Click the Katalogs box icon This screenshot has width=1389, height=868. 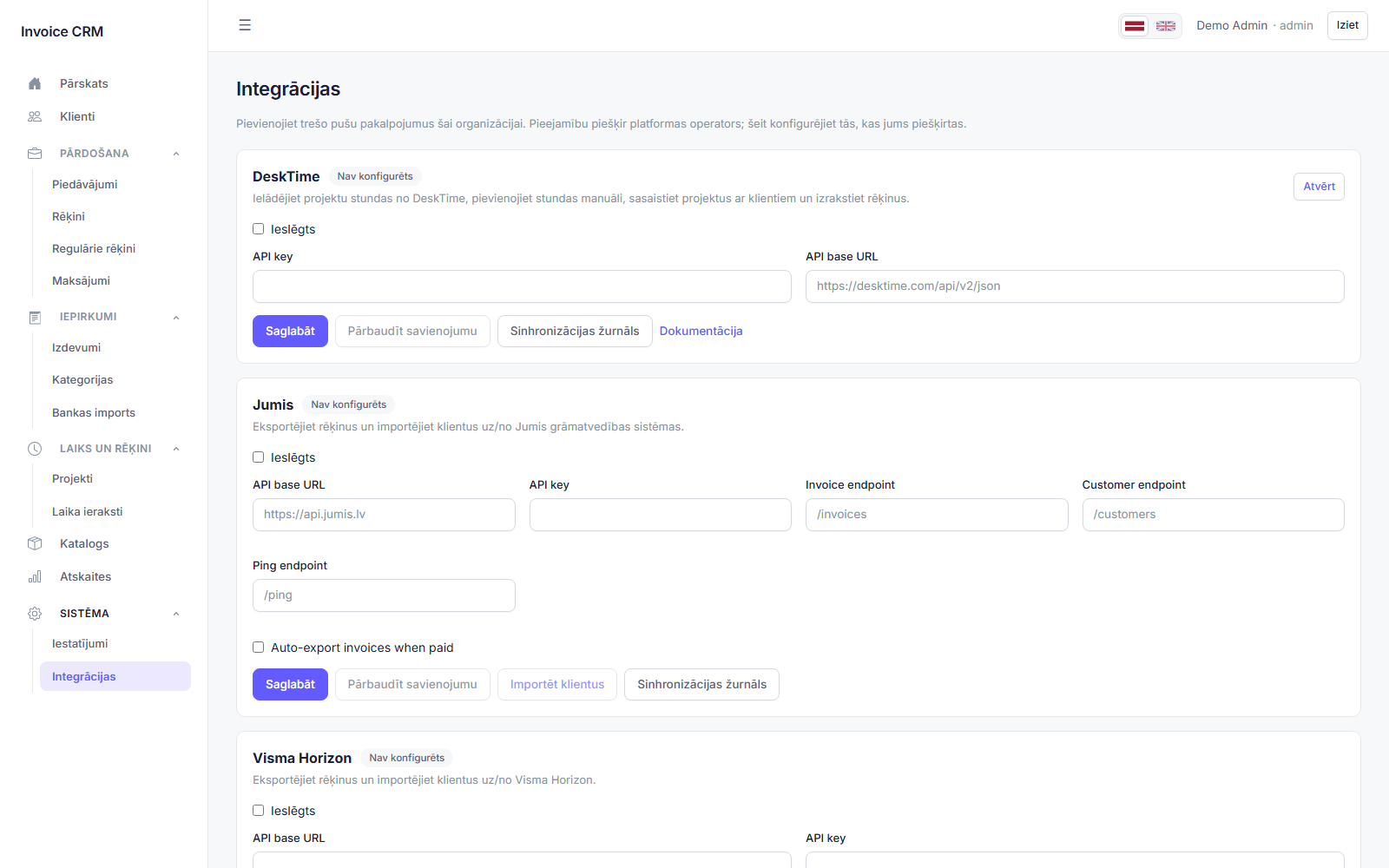pyautogui.click(x=35, y=543)
